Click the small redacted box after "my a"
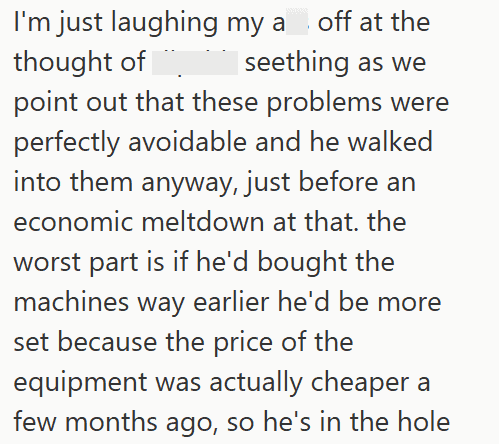 297,23
